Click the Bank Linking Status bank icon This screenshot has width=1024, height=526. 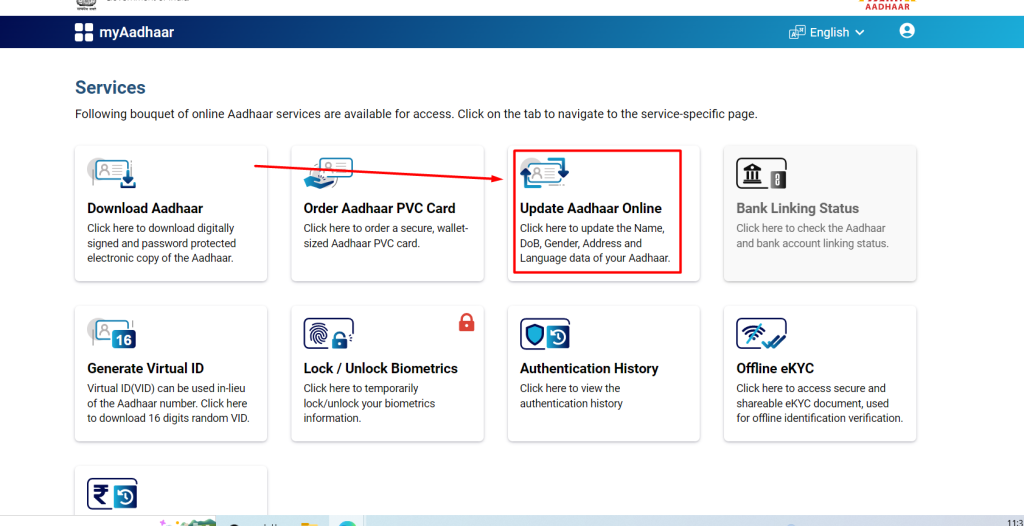761,173
